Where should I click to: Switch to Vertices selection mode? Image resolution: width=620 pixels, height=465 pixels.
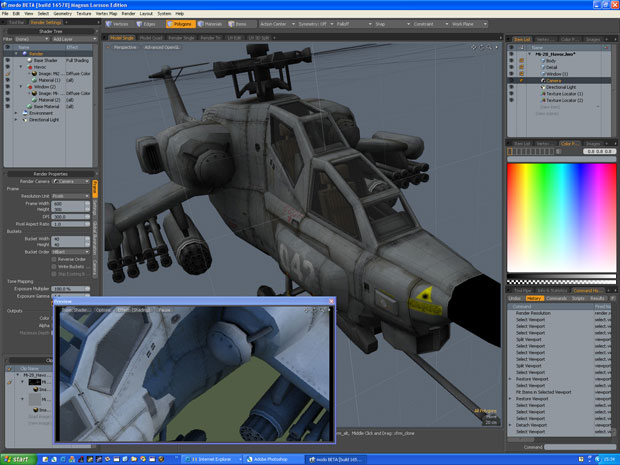(x=117, y=23)
